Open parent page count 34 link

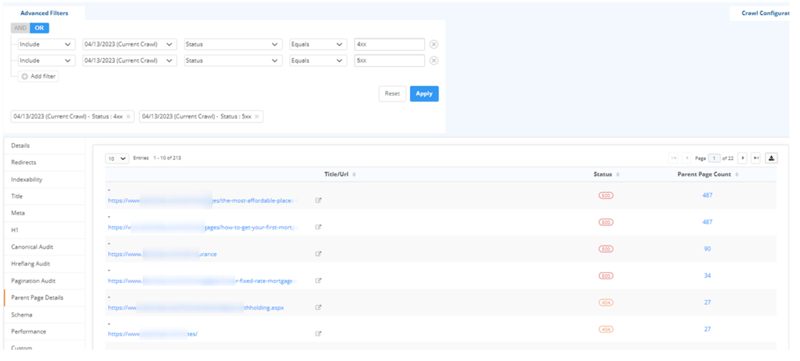click(707, 275)
